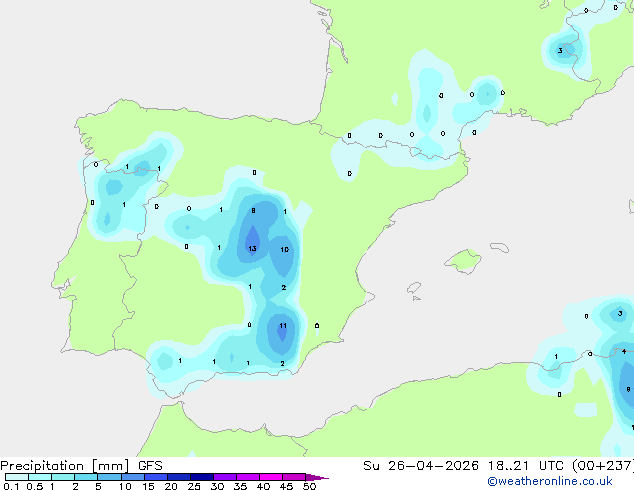Click the 45–50 mm legend color swatch

pos(294,477)
